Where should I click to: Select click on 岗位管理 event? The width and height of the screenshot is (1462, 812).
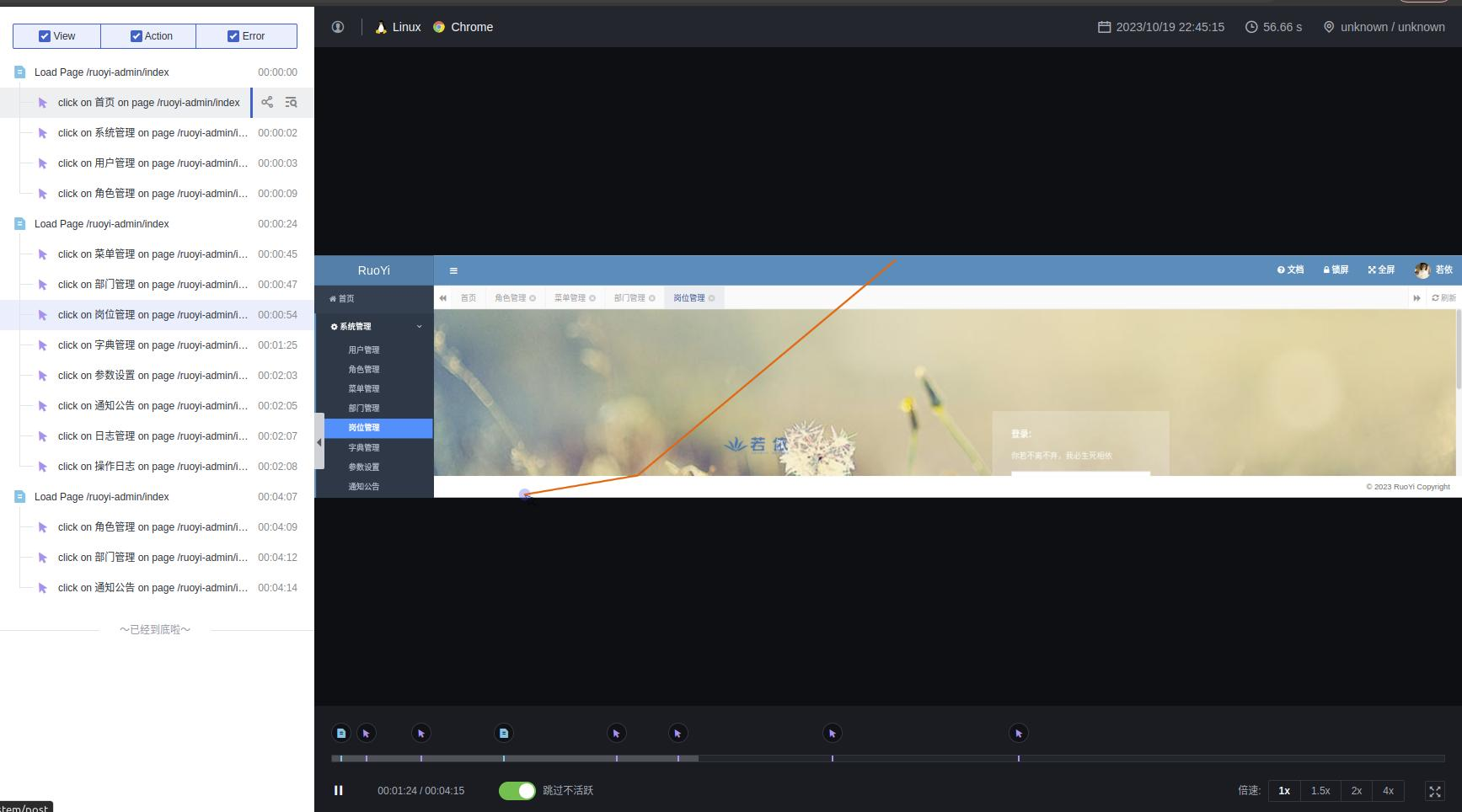pos(157,315)
